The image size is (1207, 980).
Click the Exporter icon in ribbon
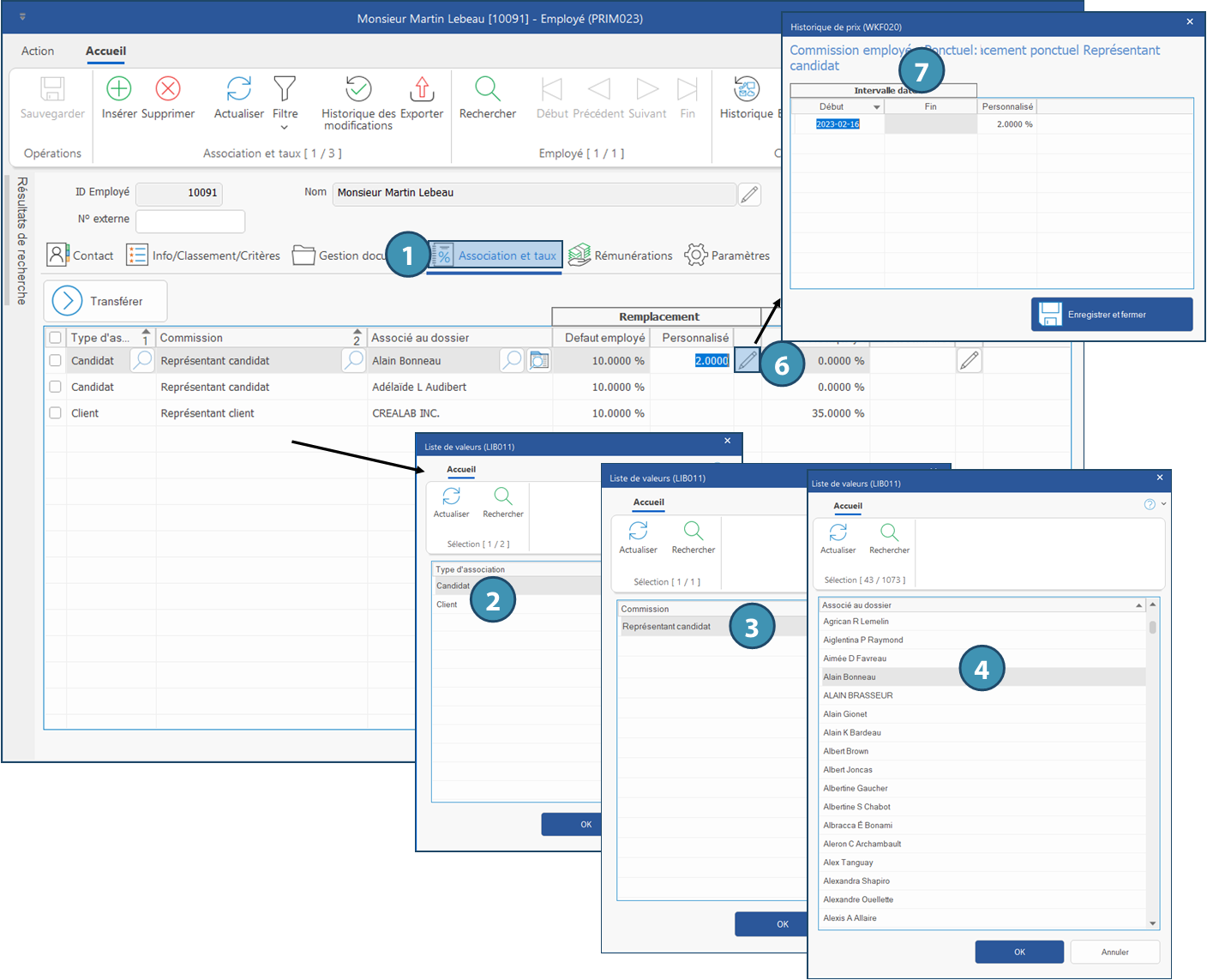[422, 89]
